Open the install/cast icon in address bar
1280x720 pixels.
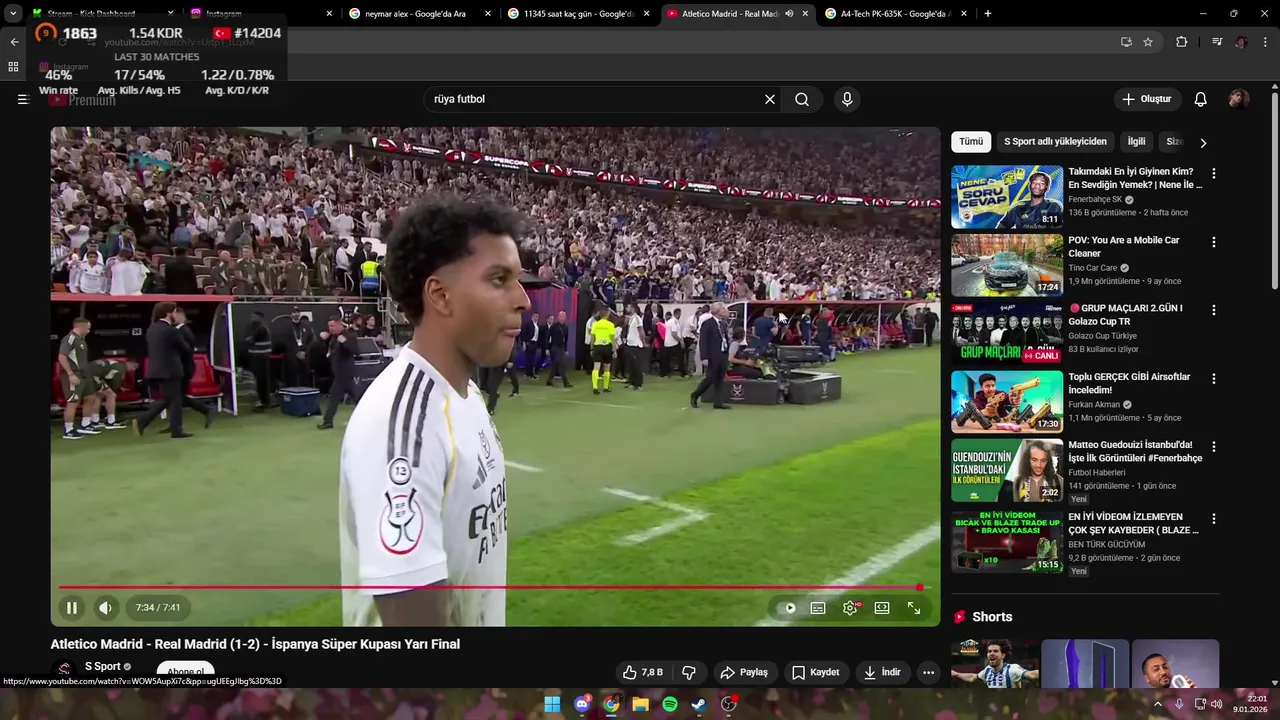1126,42
